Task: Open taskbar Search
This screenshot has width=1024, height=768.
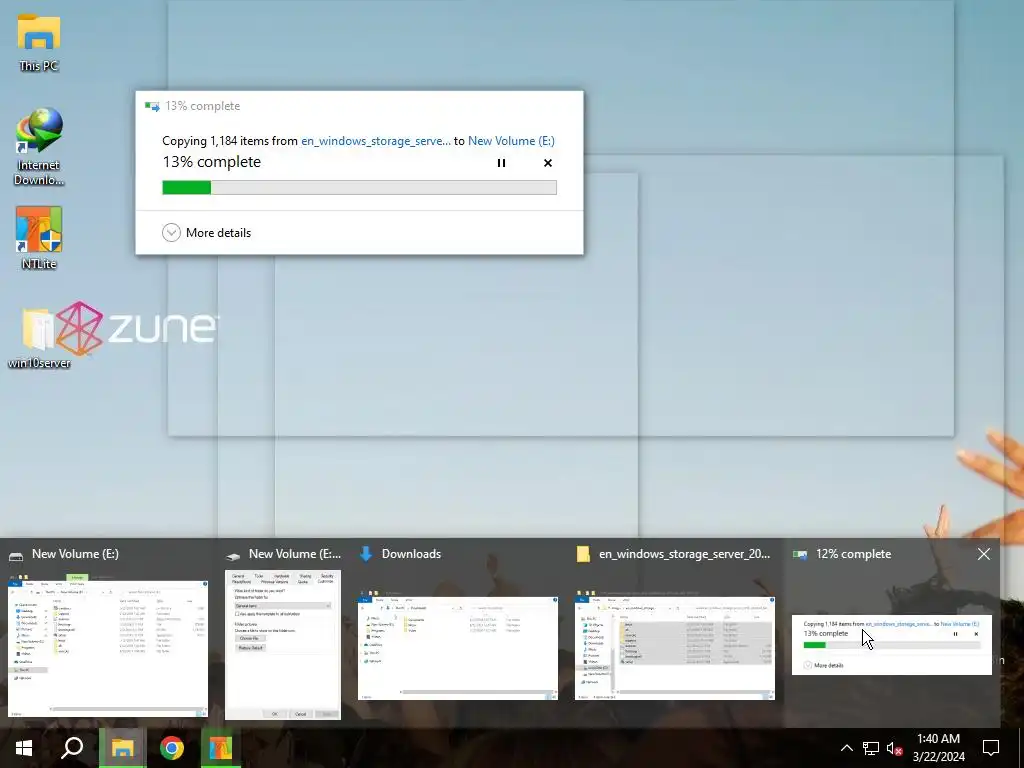Action: (x=72, y=748)
